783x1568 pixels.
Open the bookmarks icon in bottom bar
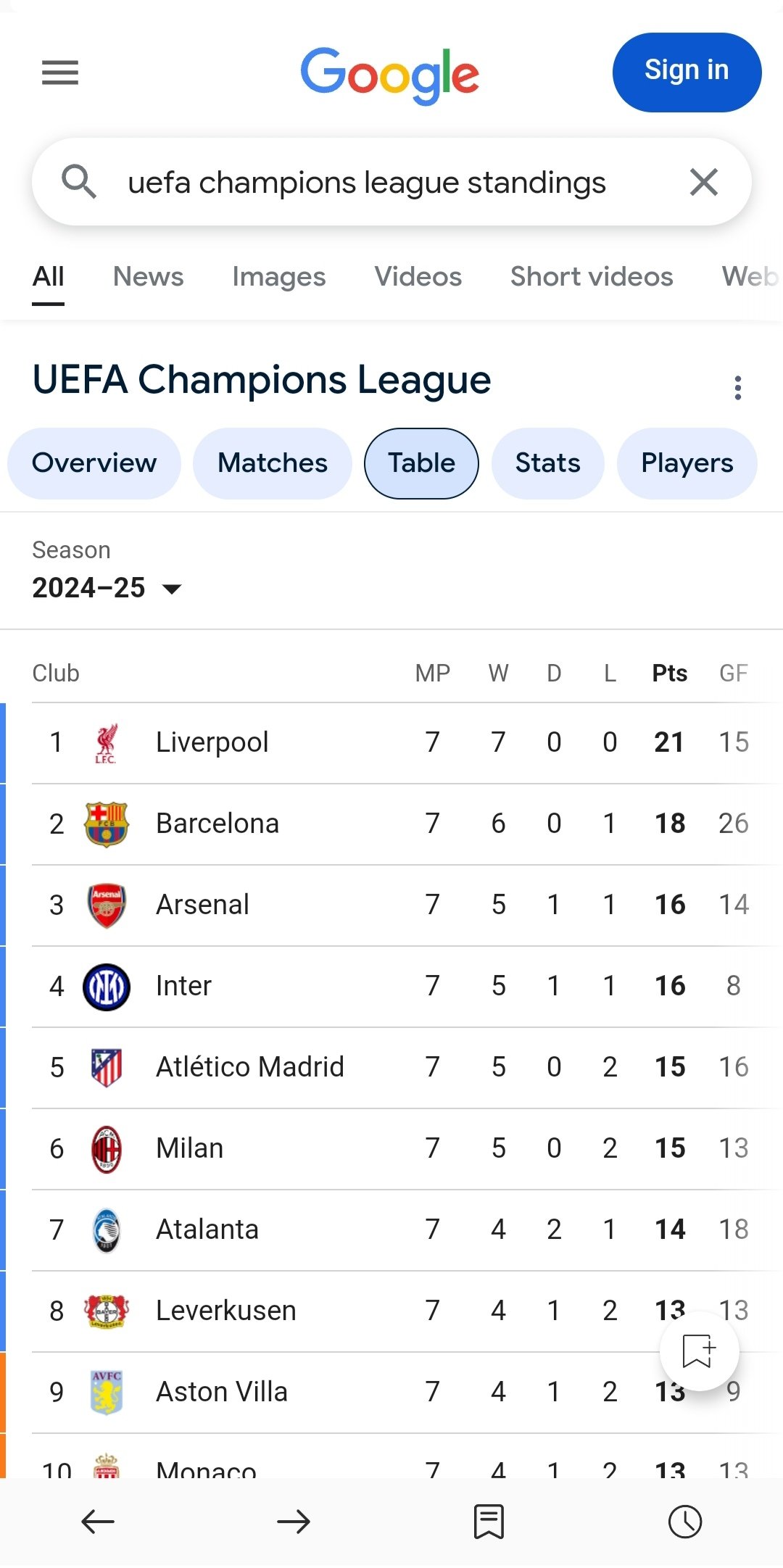489,1522
